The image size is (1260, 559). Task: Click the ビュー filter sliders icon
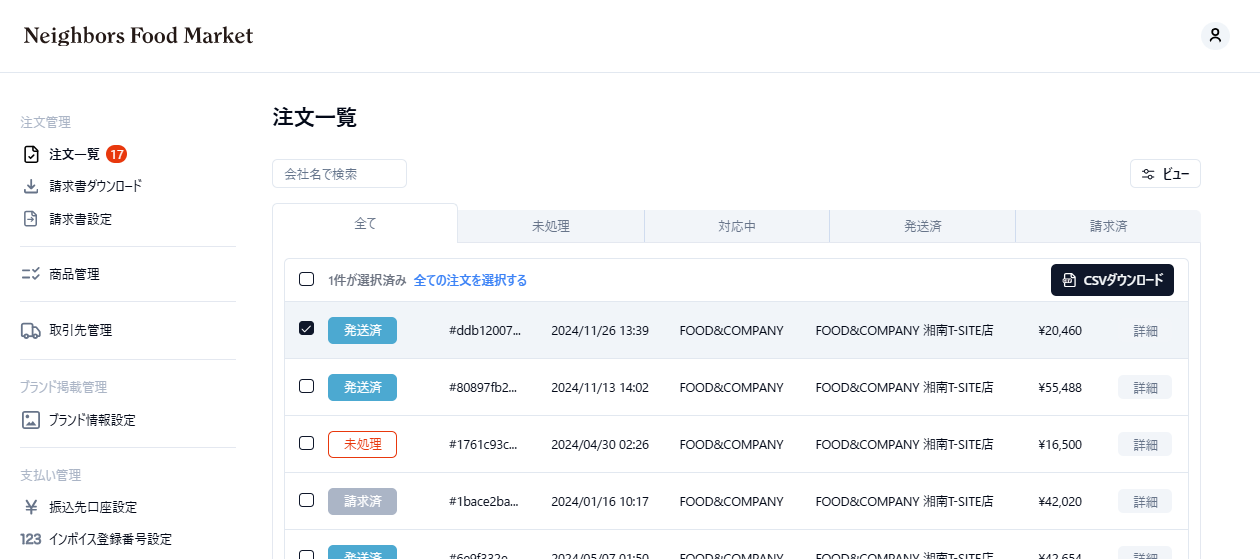click(x=1148, y=174)
